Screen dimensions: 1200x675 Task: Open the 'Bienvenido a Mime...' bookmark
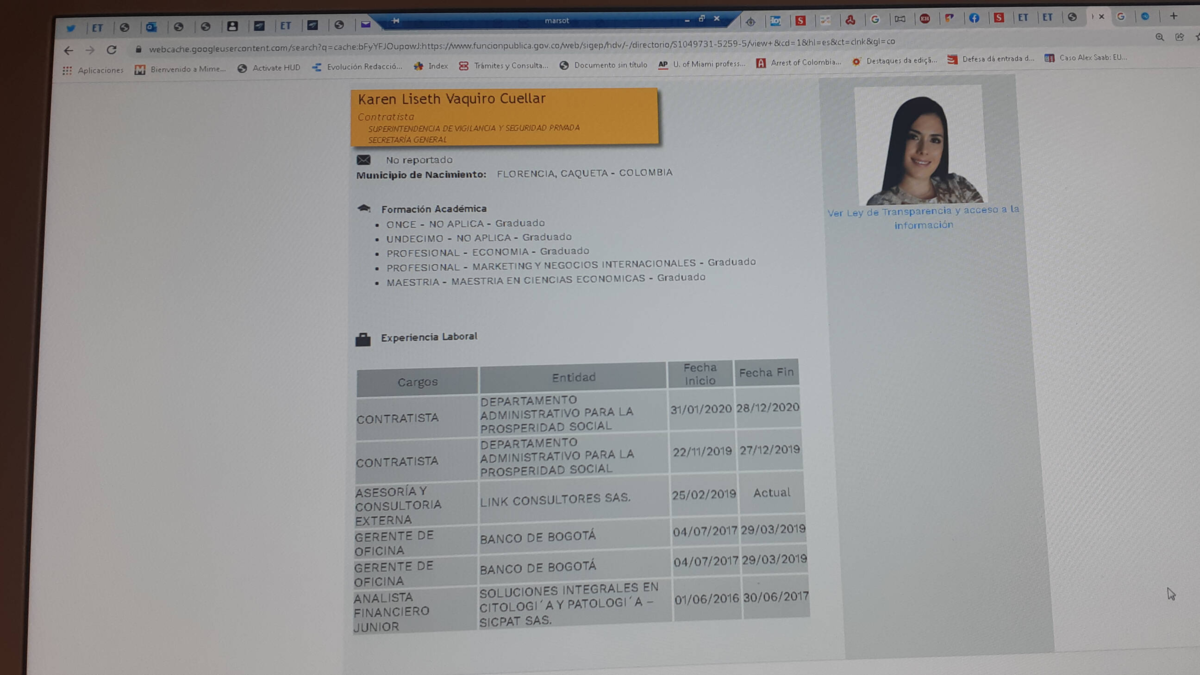(181, 69)
